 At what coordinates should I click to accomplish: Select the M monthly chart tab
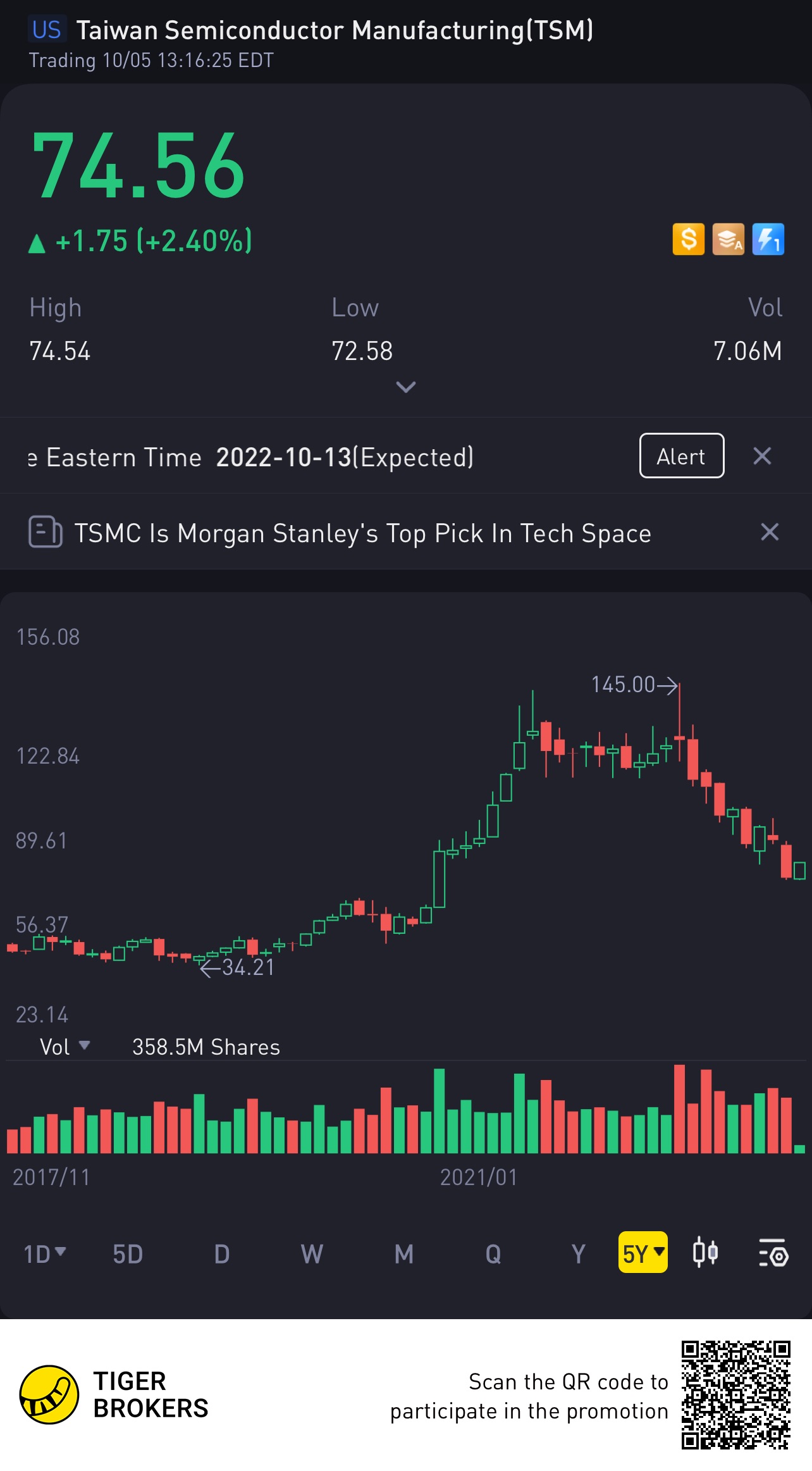403,1253
